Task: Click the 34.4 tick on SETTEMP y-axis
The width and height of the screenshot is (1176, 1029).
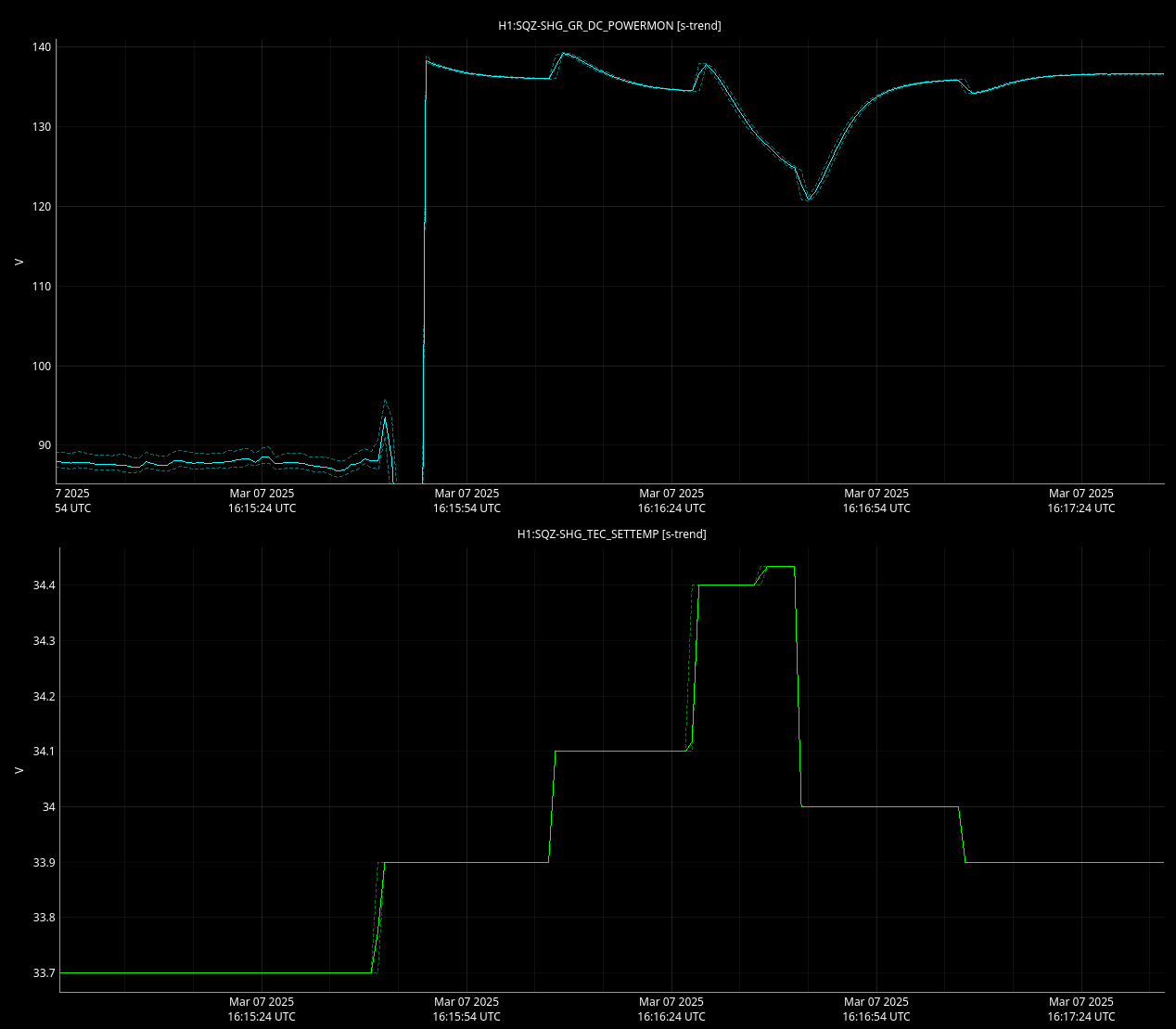Action: point(44,585)
